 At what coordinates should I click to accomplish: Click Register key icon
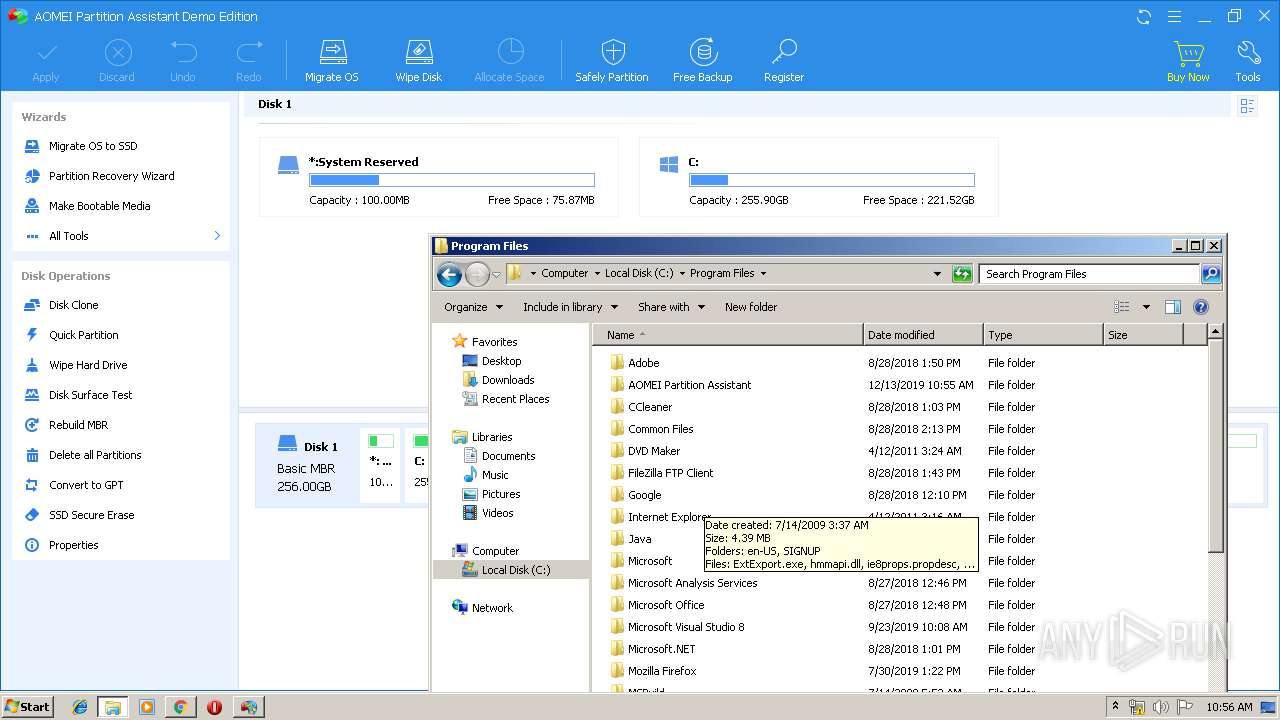coord(784,60)
